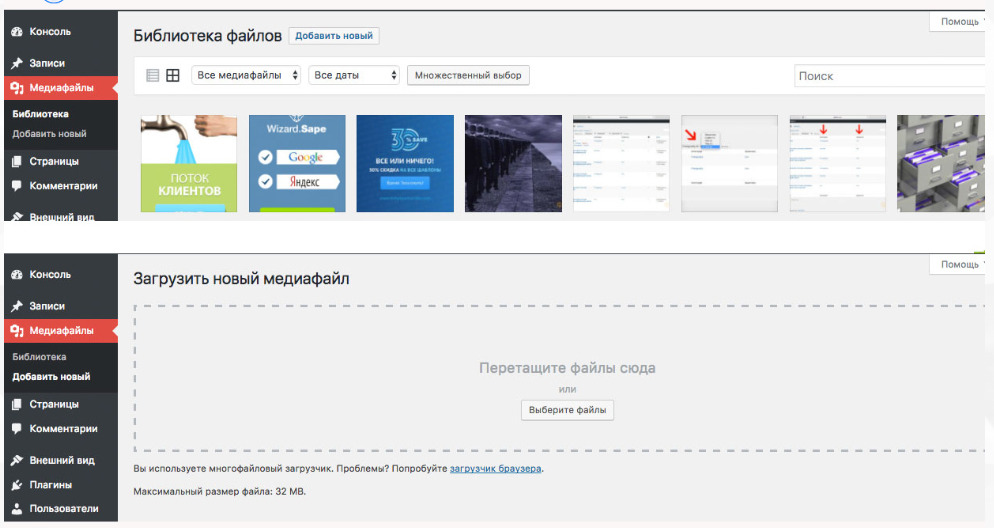Open Комментарии in the top screenshot sidebar
Viewport: 994px width, 528px height.
[61, 186]
